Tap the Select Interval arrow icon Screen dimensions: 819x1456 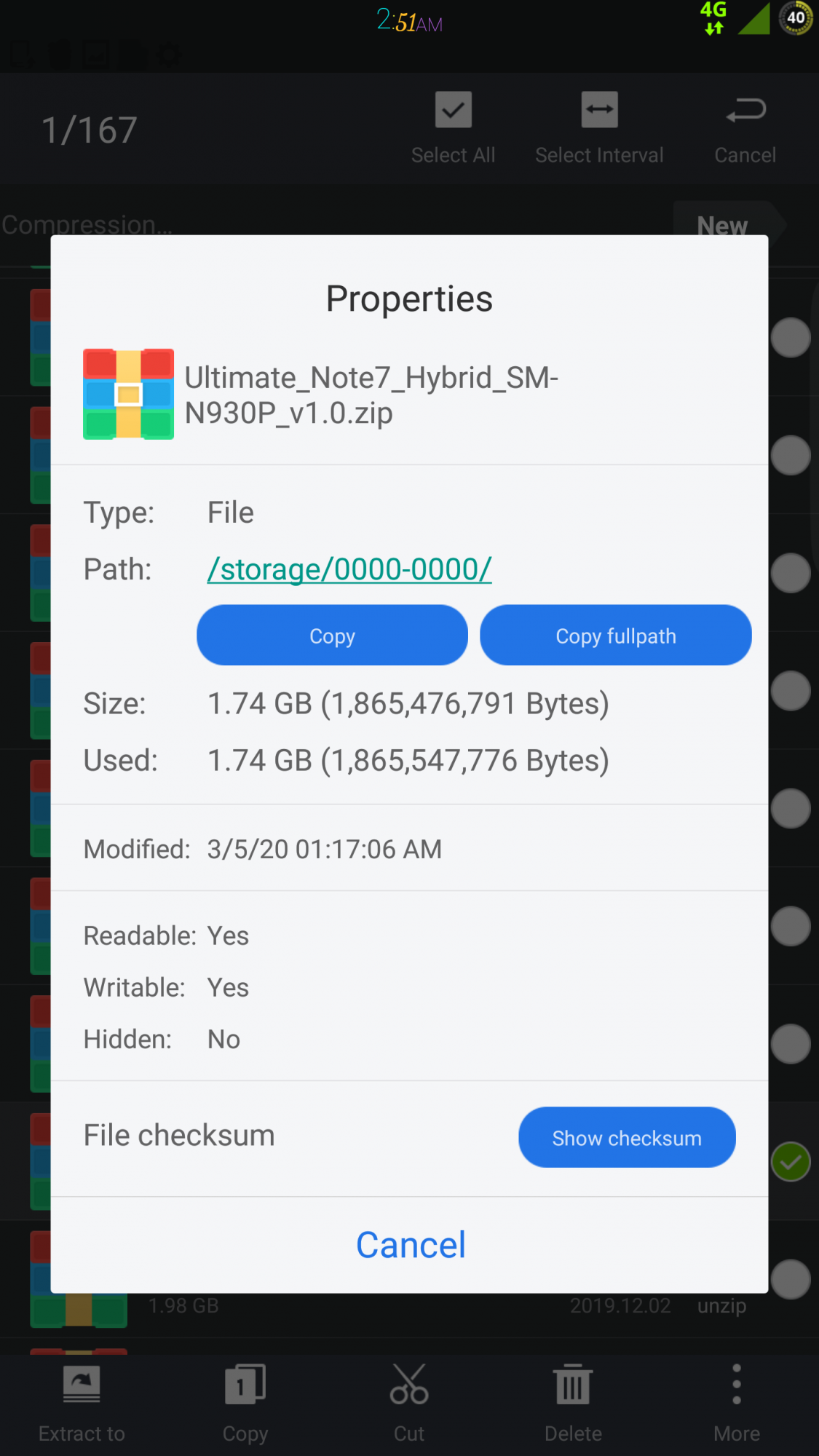[x=599, y=110]
